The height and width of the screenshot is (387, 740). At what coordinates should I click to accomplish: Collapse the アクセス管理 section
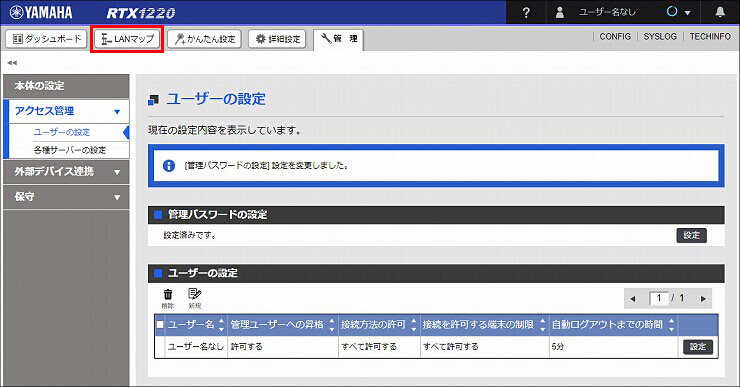(66, 111)
